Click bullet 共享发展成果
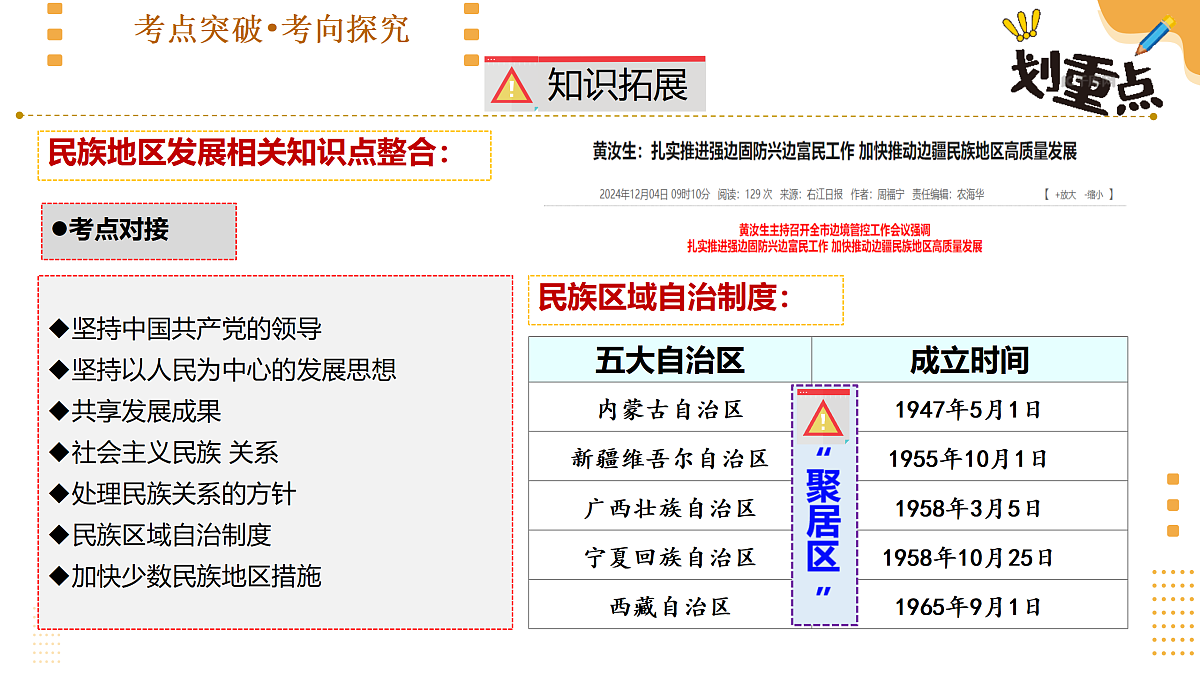The image size is (1200, 675). pyautogui.click(x=136, y=411)
